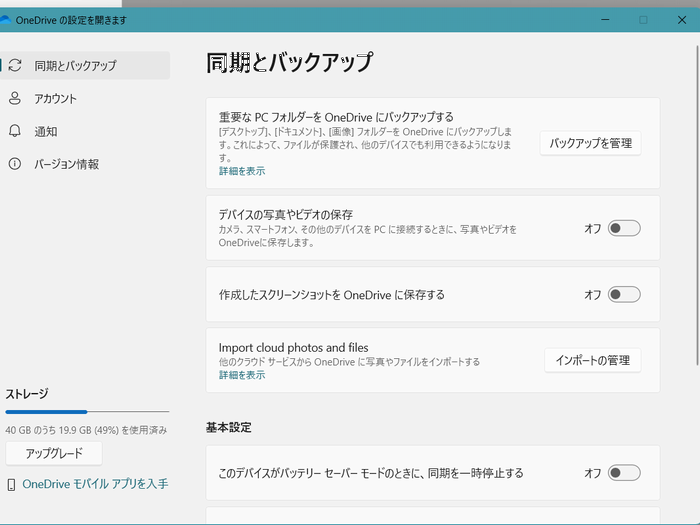Open 詳細を表示 link under Import cloud photos
700x525 pixels.
[242, 376]
